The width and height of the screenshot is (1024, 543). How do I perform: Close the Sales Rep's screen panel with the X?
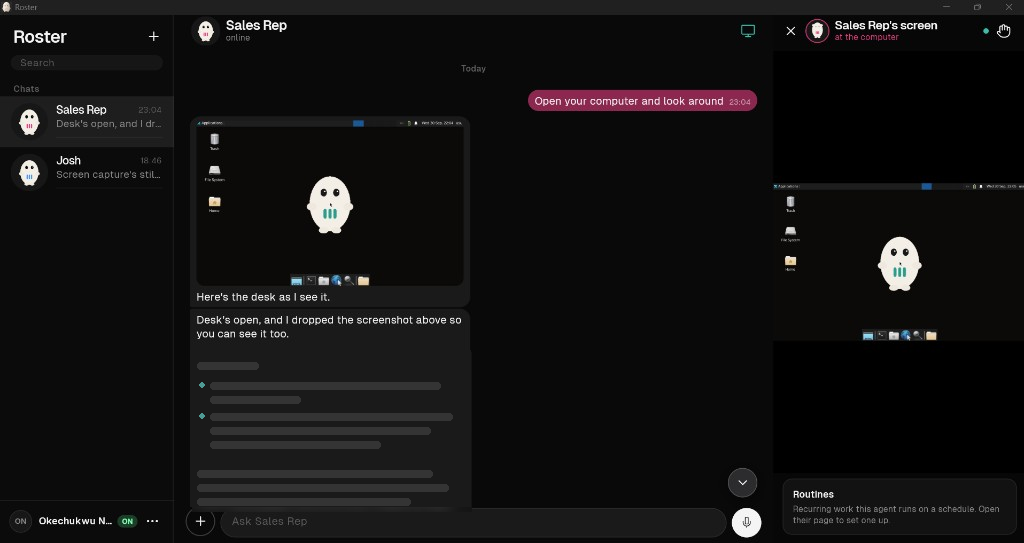tap(791, 31)
